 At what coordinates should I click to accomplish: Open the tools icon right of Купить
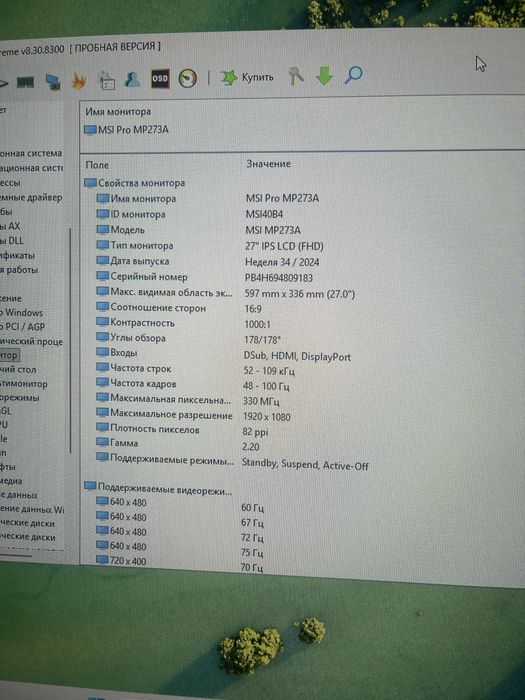click(x=296, y=76)
